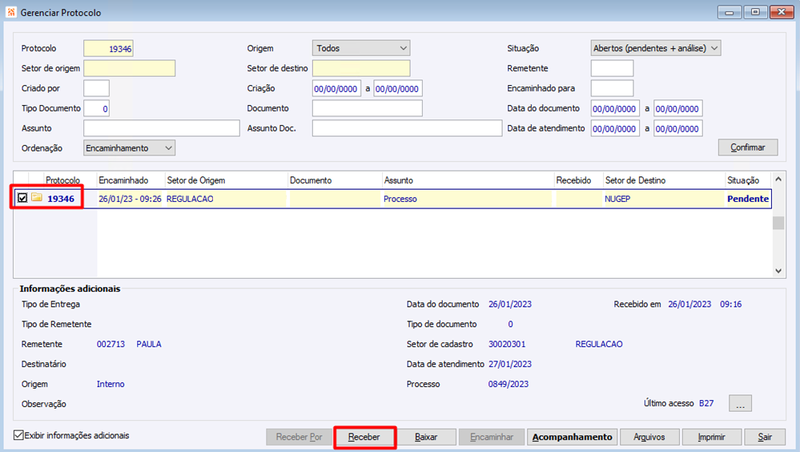Click the Setor de origem field
Screen dimensions: 800x452
(x=130, y=68)
